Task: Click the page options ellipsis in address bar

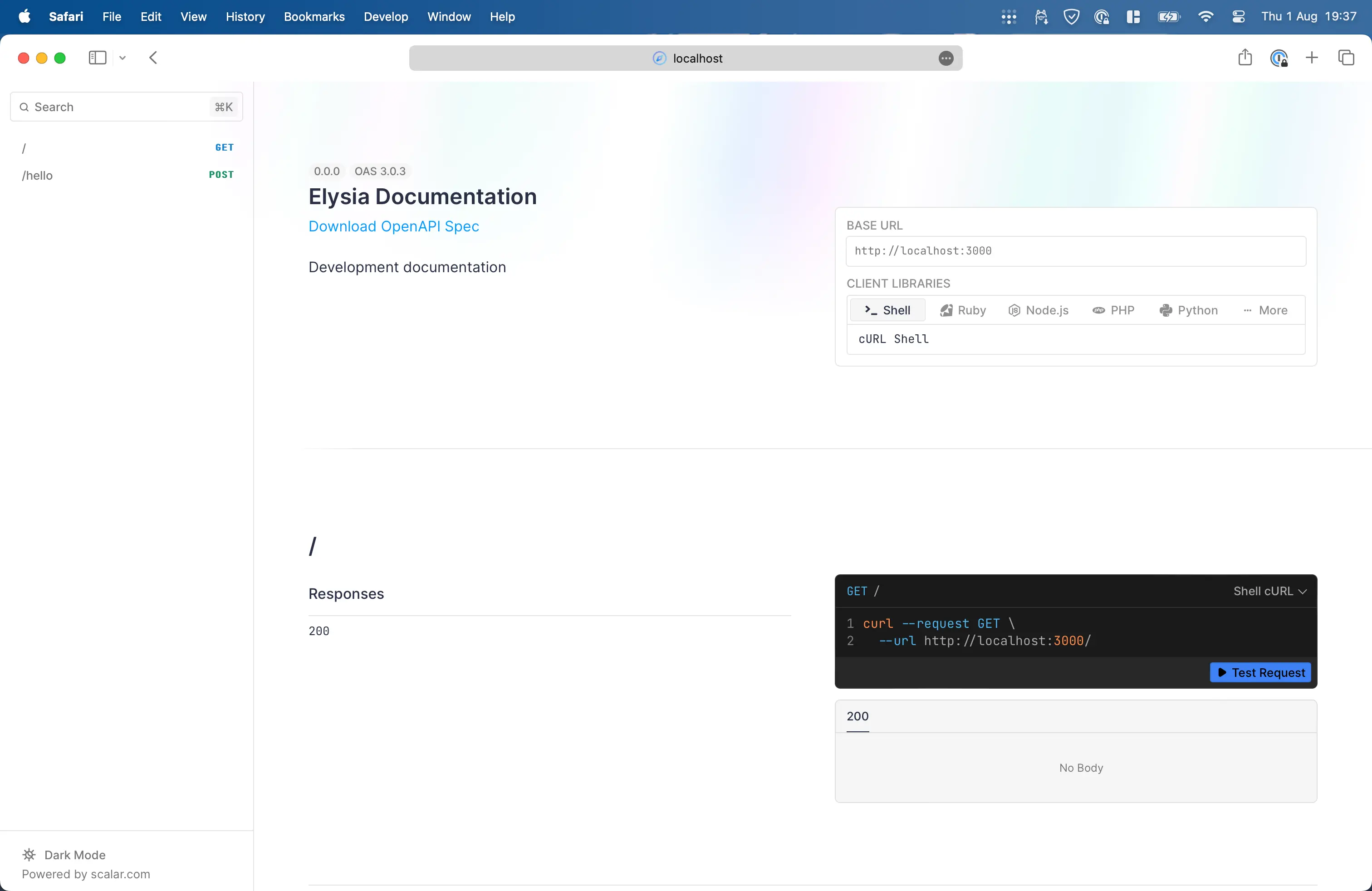Action: (x=946, y=58)
